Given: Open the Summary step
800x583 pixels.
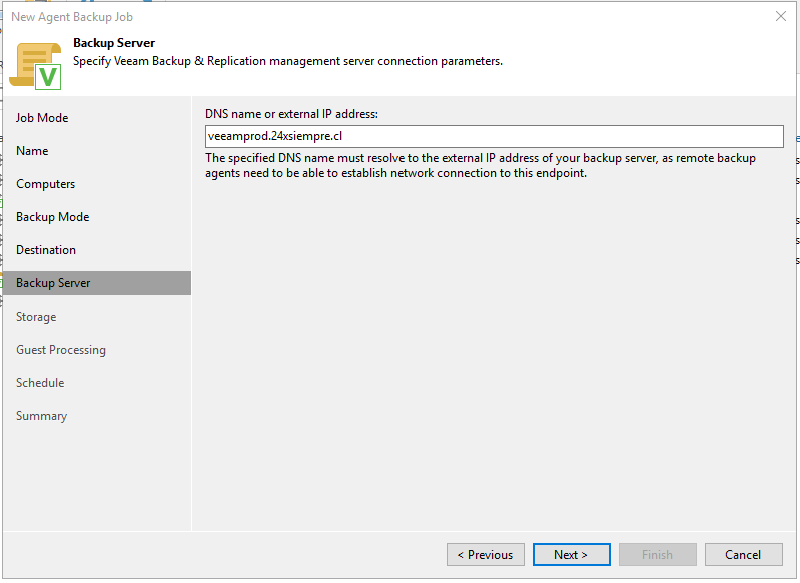Looking at the screenshot, I should click(x=41, y=416).
